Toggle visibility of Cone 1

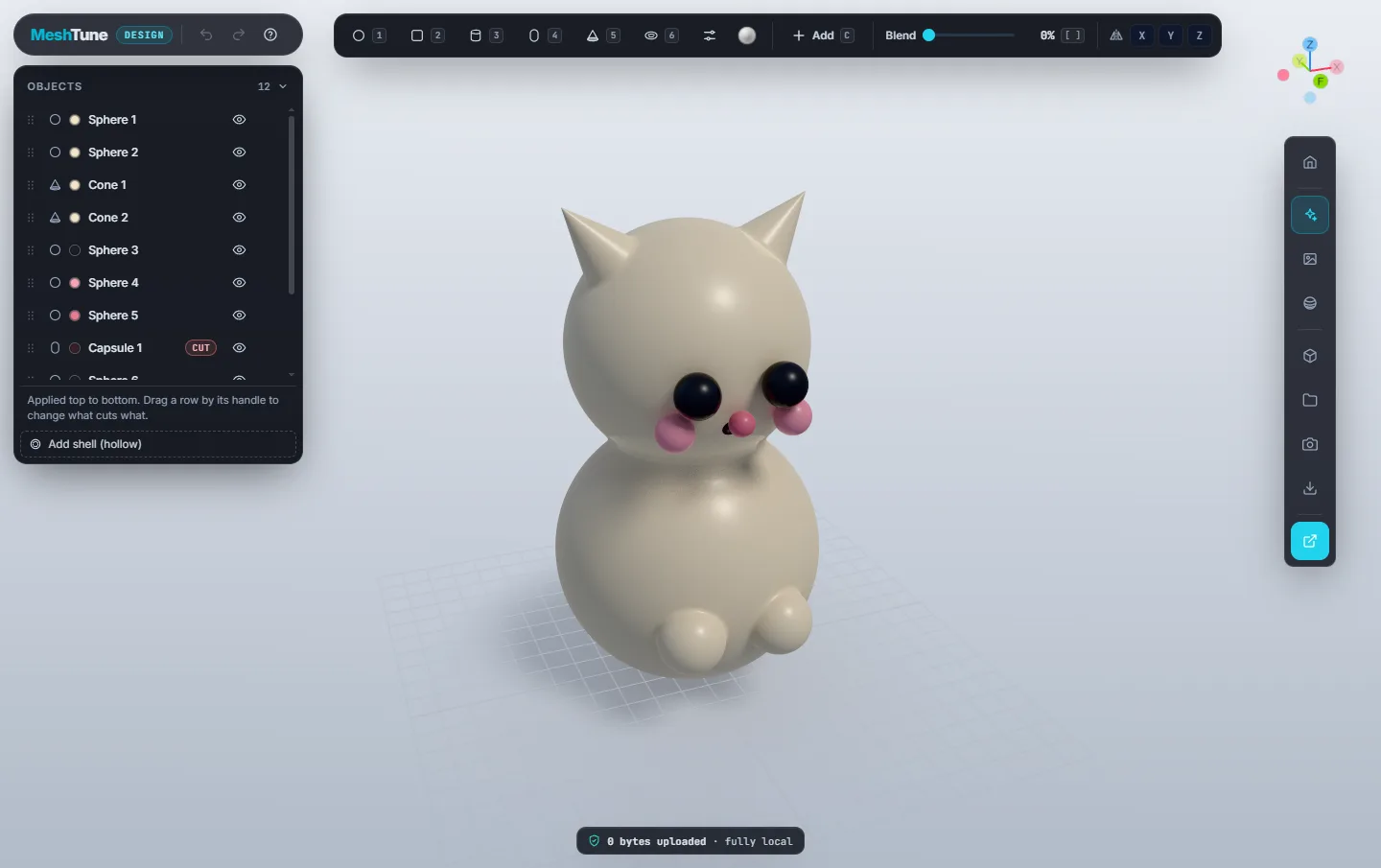(240, 185)
